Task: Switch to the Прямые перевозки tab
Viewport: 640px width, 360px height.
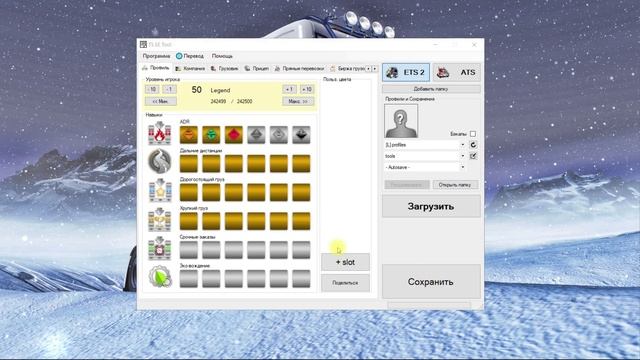Action: [299, 69]
